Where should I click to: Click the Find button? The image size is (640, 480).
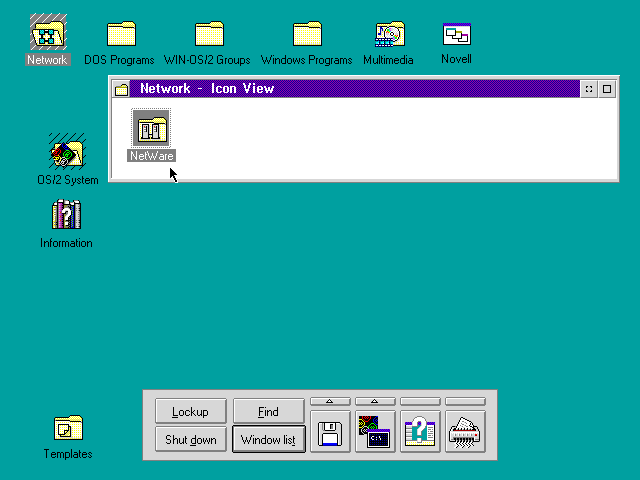[x=269, y=411]
